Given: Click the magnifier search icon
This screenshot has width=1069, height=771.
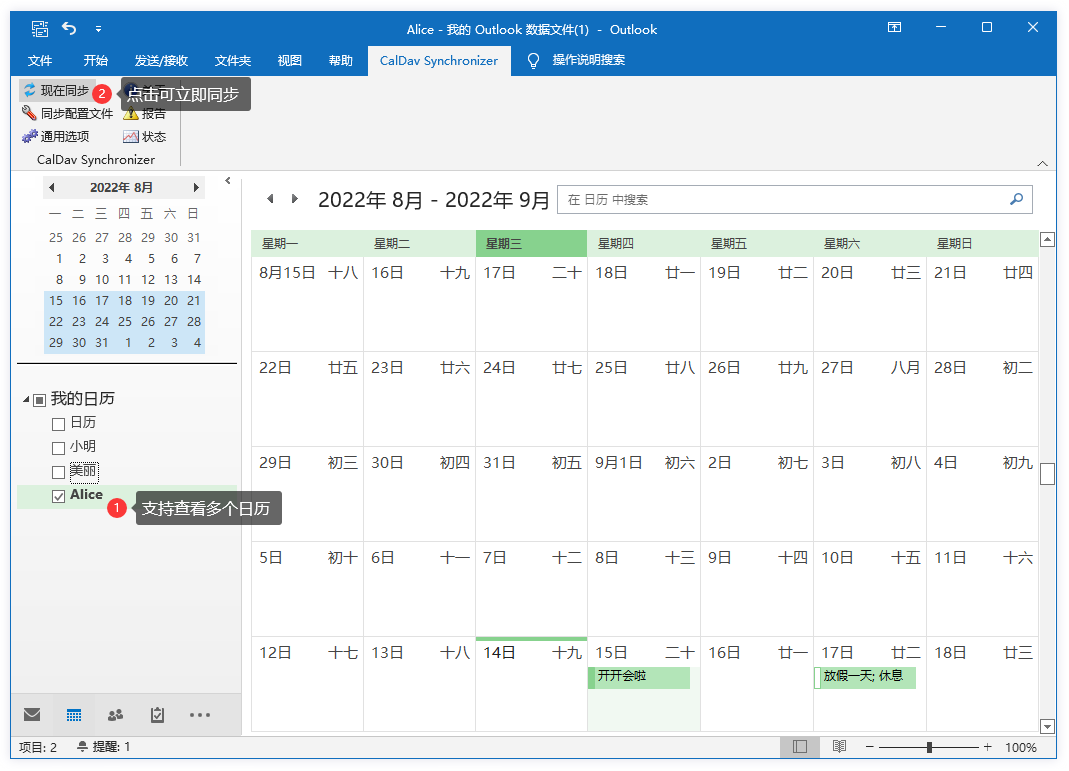Looking at the screenshot, I should click(1017, 199).
